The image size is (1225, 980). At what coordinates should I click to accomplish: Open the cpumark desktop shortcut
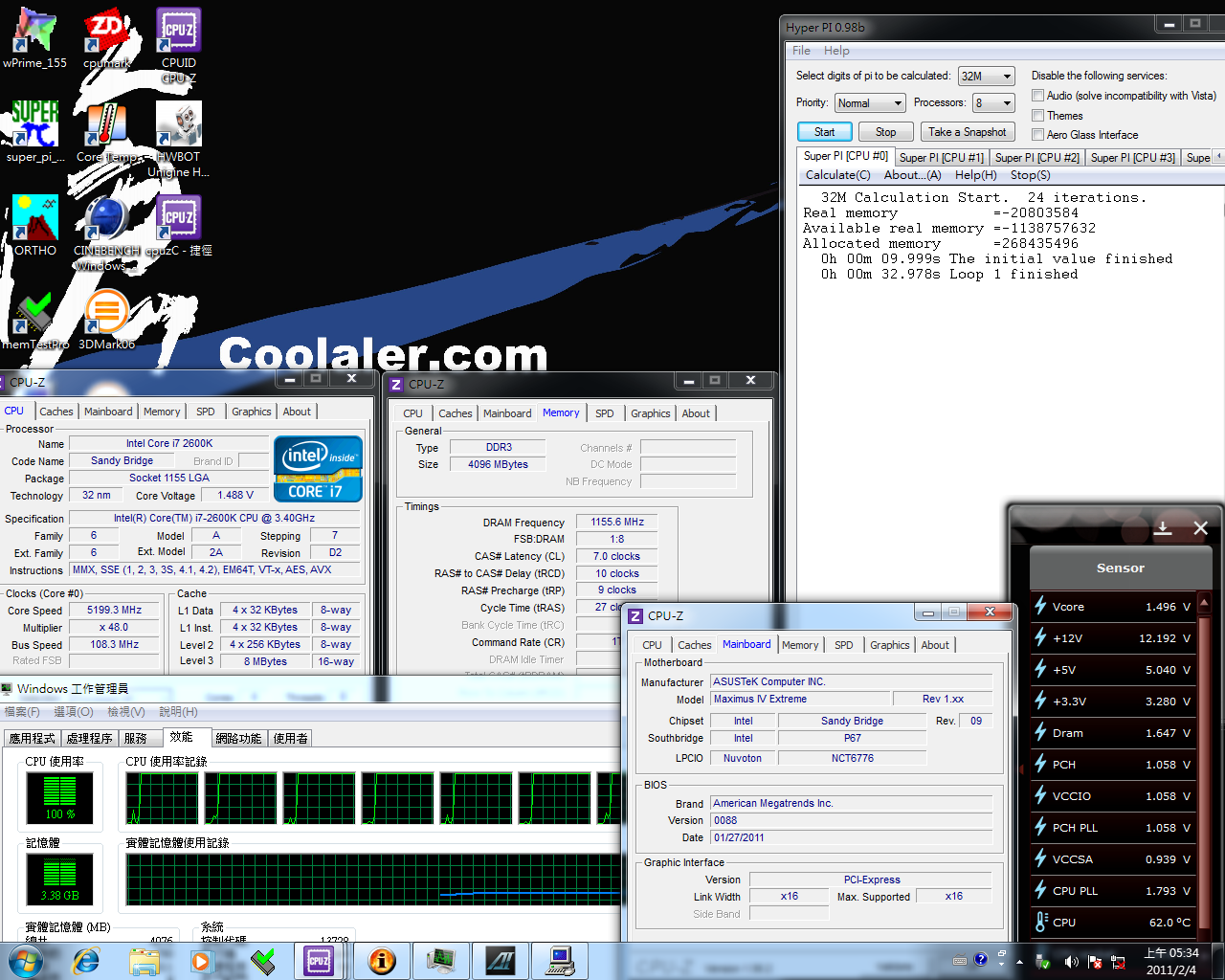[107, 38]
